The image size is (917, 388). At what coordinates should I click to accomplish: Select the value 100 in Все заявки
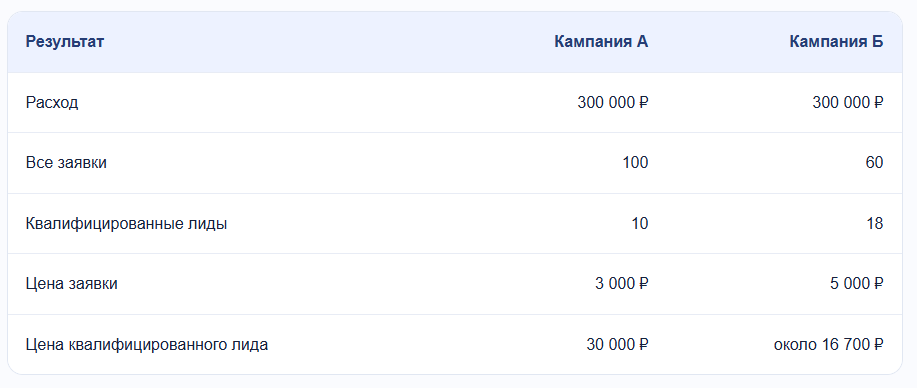636,163
